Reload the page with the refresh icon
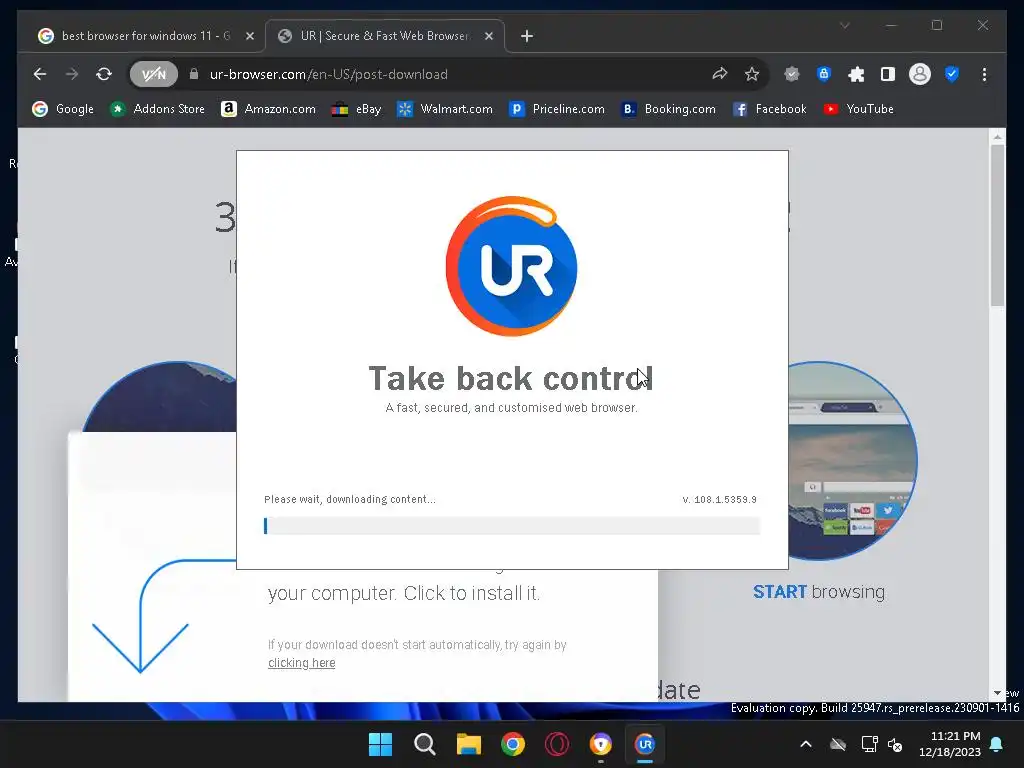 (104, 74)
